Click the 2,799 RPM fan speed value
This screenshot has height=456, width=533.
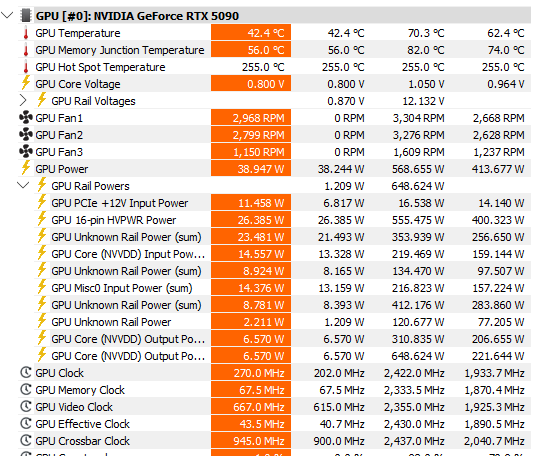[251, 135]
